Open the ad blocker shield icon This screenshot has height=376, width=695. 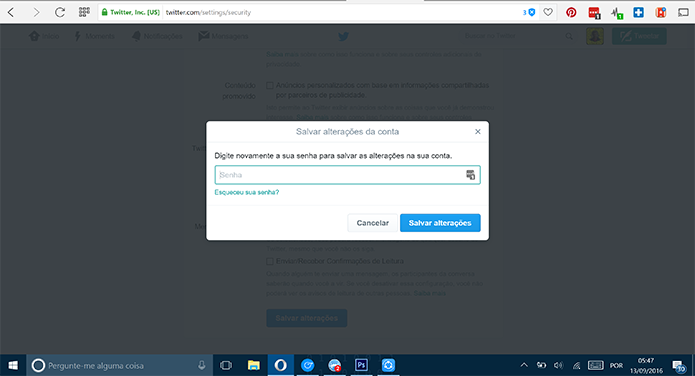click(531, 12)
